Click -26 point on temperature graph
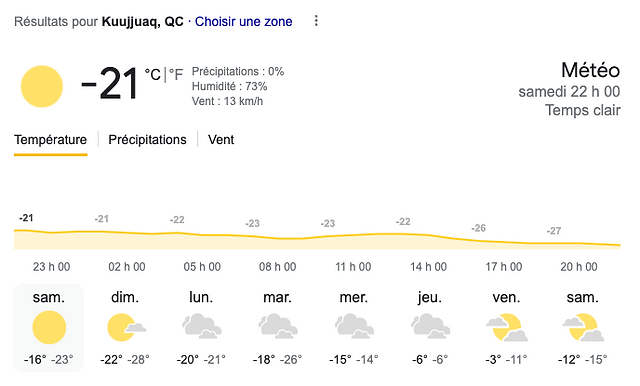 coord(478,228)
